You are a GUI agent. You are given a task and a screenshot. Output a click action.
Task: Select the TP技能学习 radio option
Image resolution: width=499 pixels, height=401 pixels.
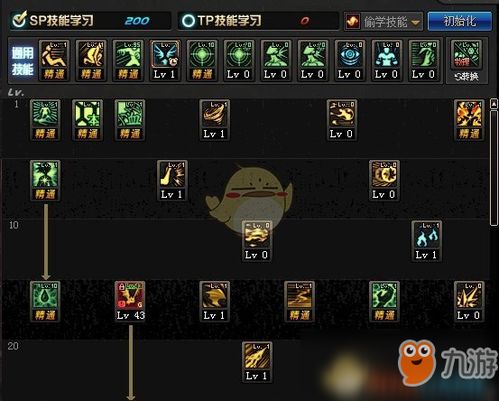188,21
